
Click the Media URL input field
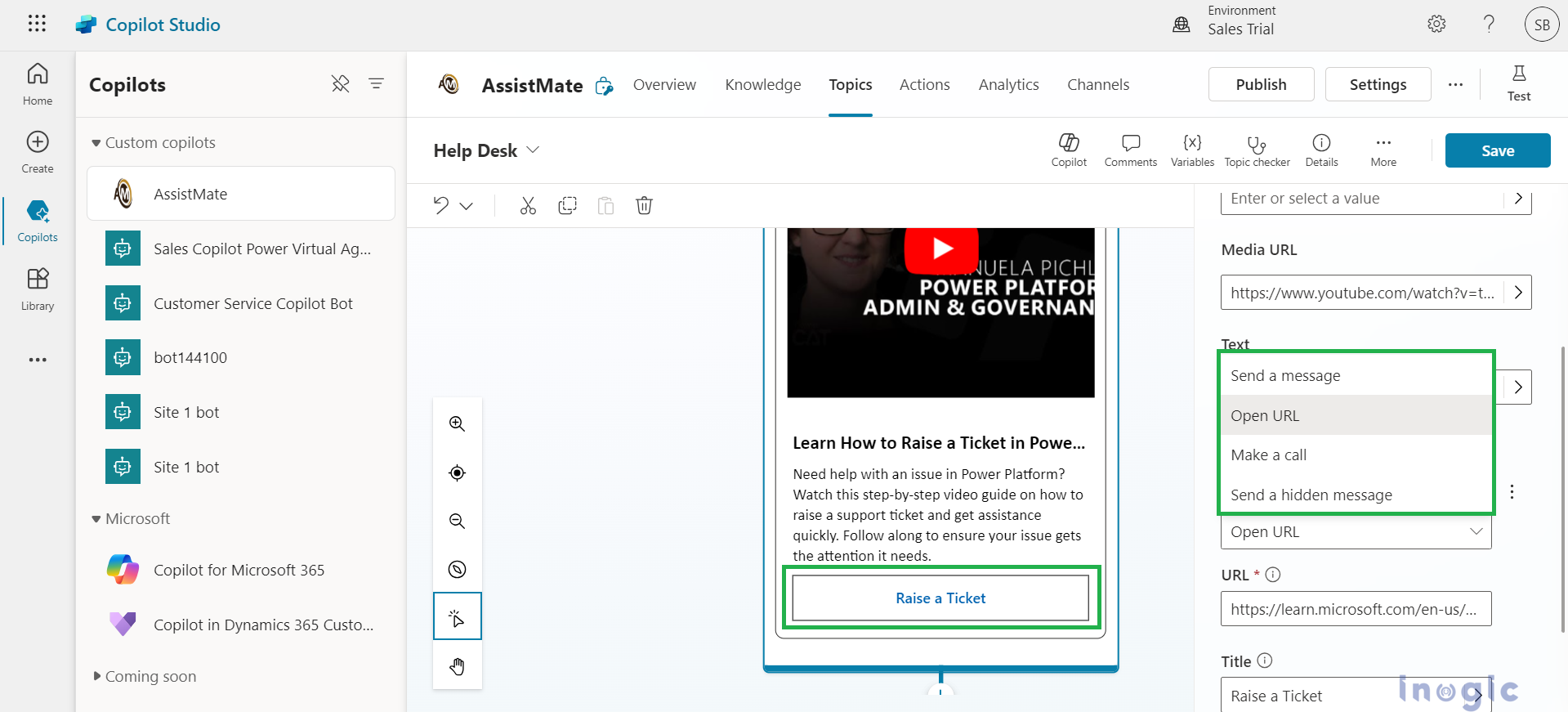[1361, 293]
